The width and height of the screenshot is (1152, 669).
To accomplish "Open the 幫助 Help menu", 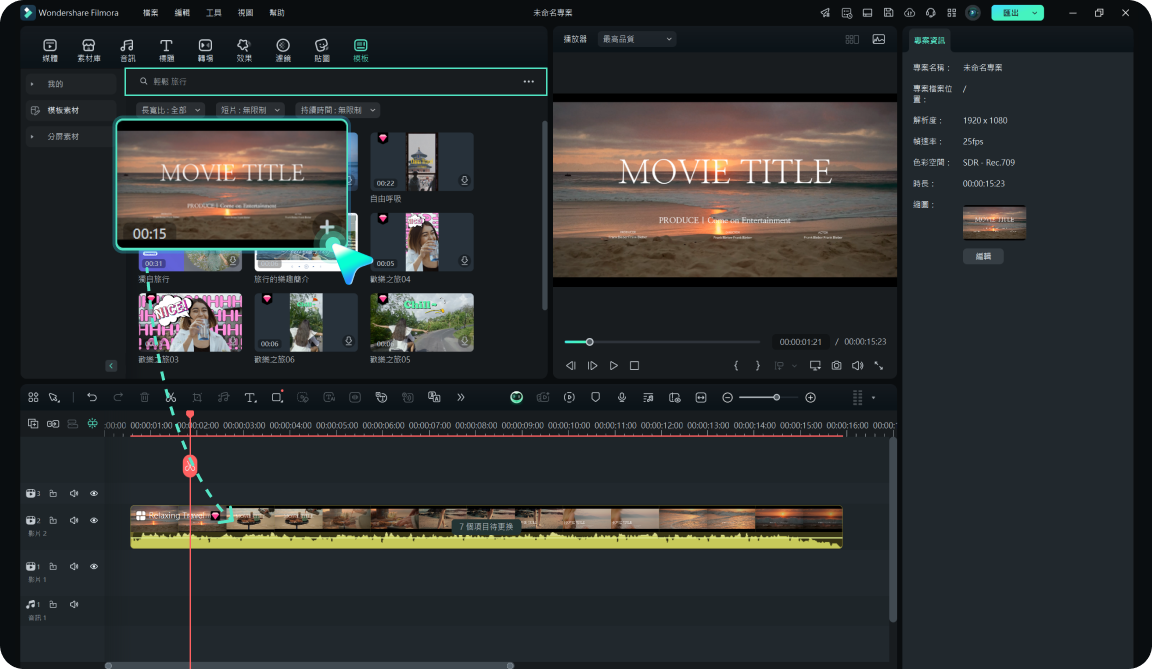I will [277, 12].
